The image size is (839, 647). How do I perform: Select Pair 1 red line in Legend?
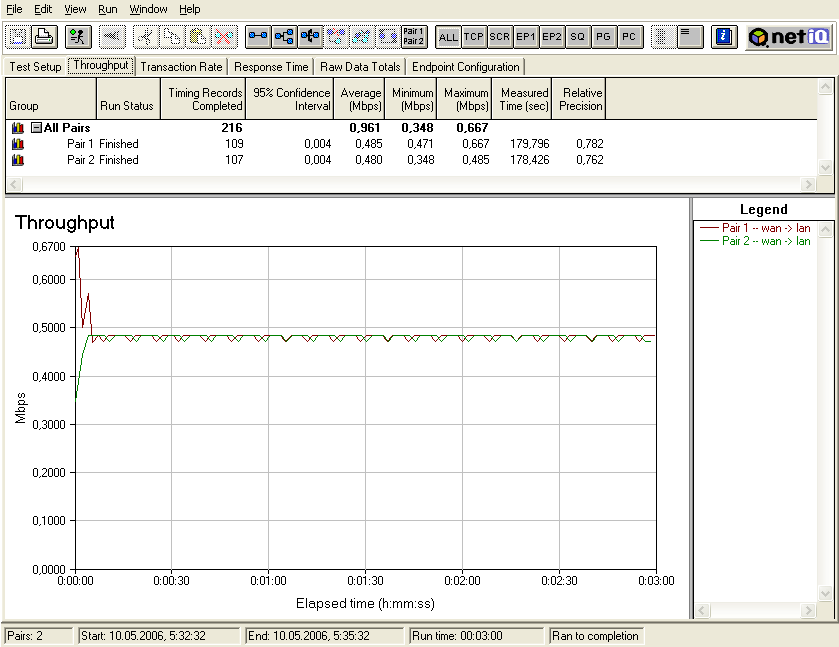[x=753, y=228]
